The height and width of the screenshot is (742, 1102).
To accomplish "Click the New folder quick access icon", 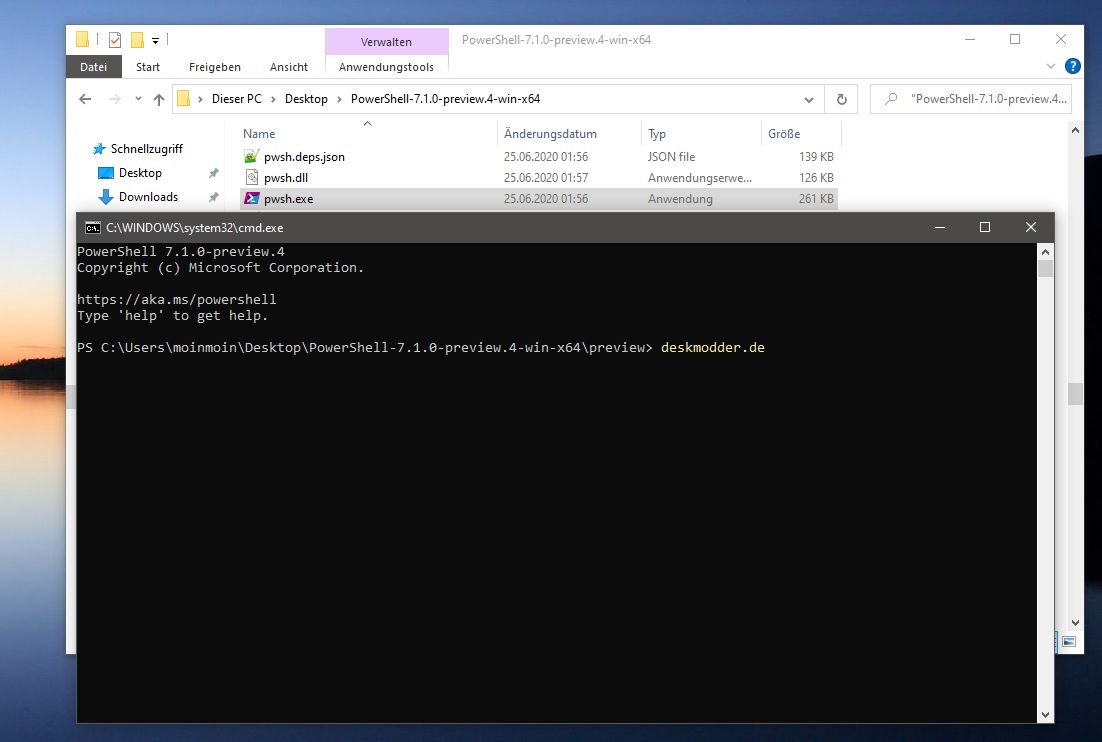I will (x=137, y=40).
